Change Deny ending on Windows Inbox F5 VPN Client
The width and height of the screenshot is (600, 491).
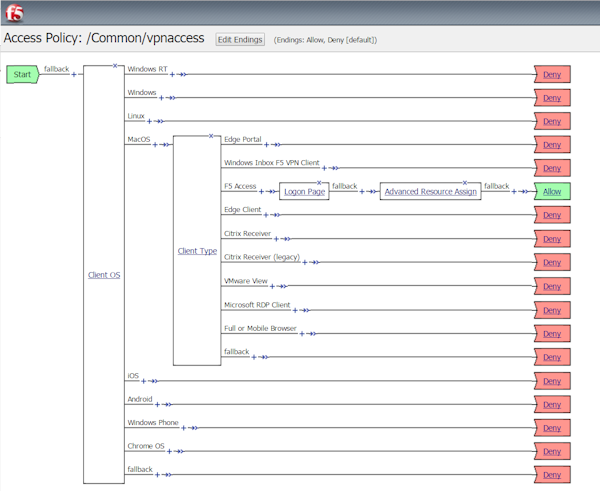pos(552,168)
